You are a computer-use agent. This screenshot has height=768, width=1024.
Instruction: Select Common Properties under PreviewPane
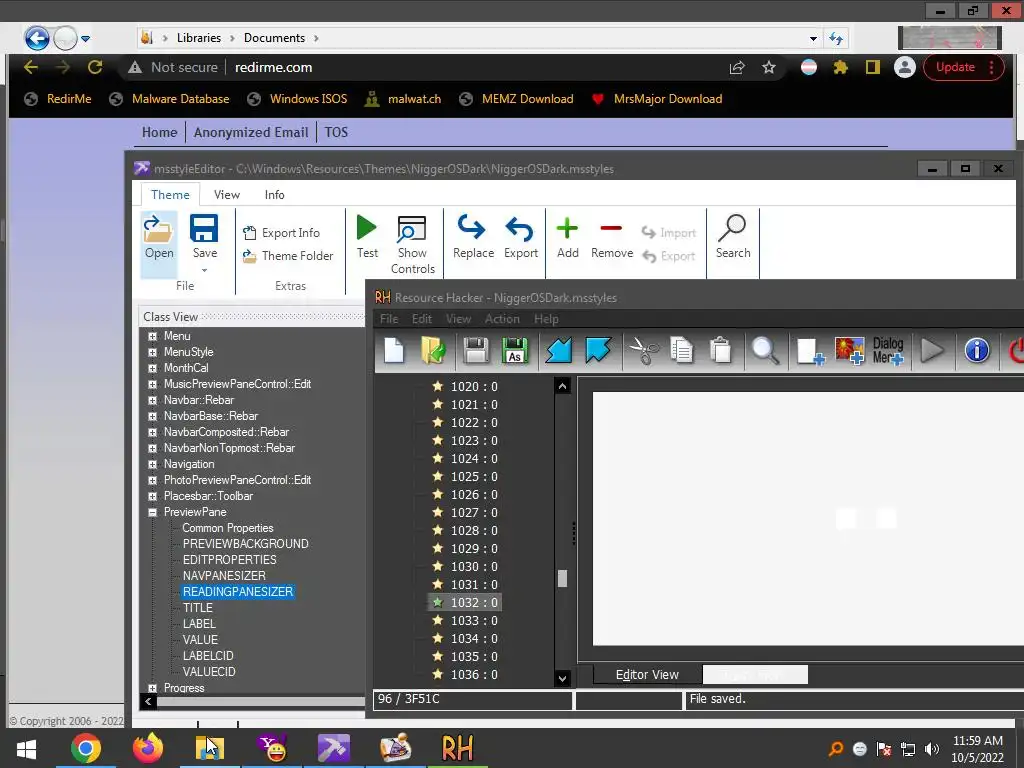(x=227, y=528)
